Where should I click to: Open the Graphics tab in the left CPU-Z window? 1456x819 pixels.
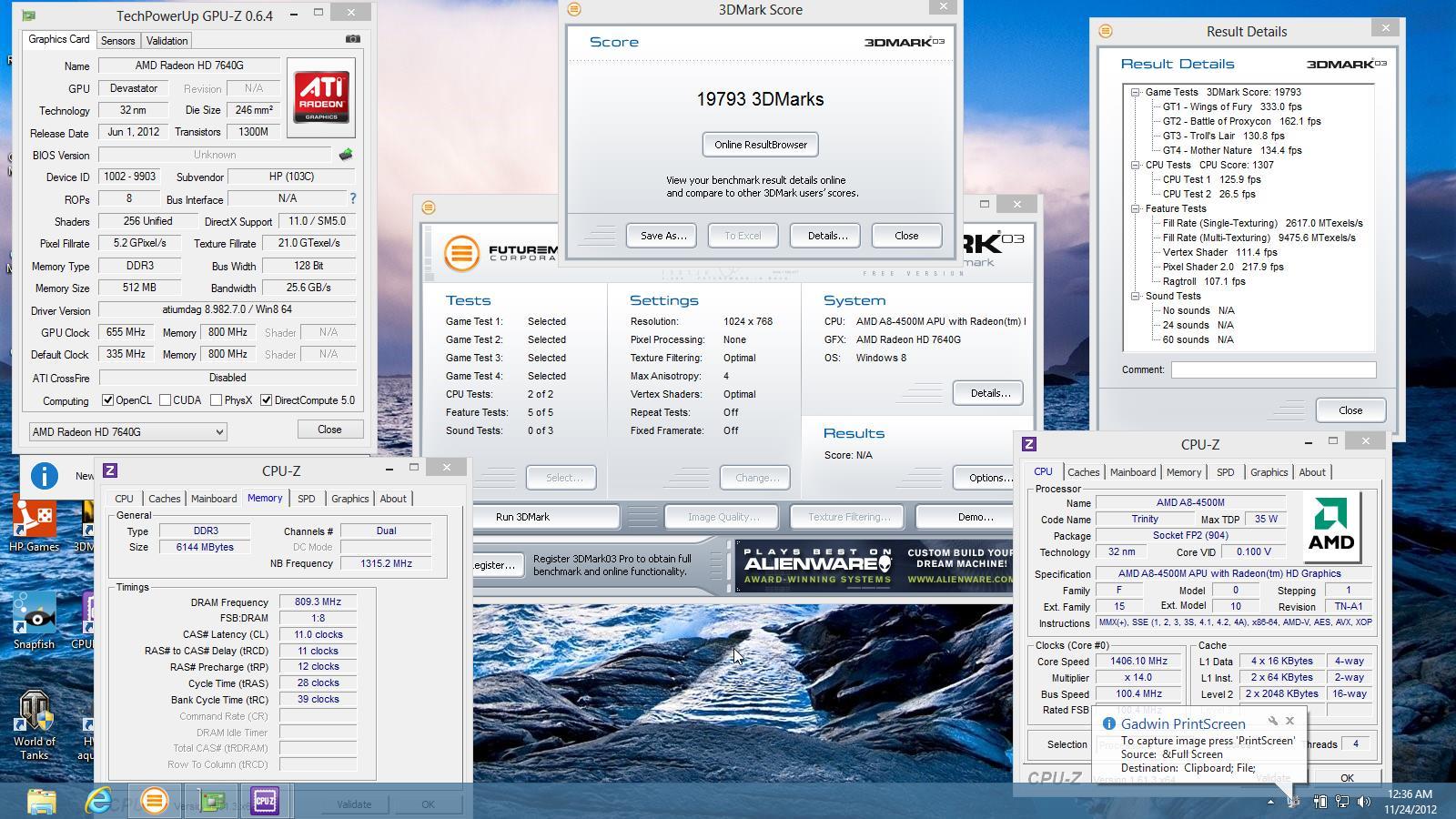tap(349, 499)
